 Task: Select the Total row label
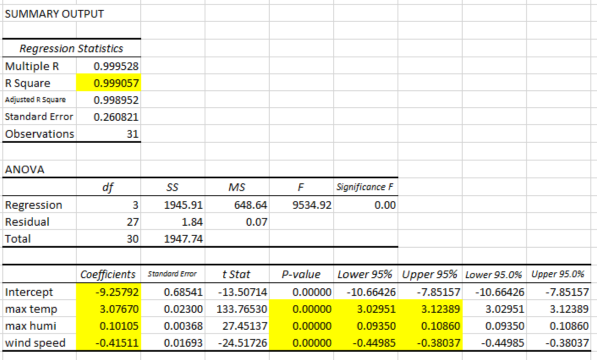coord(18,239)
